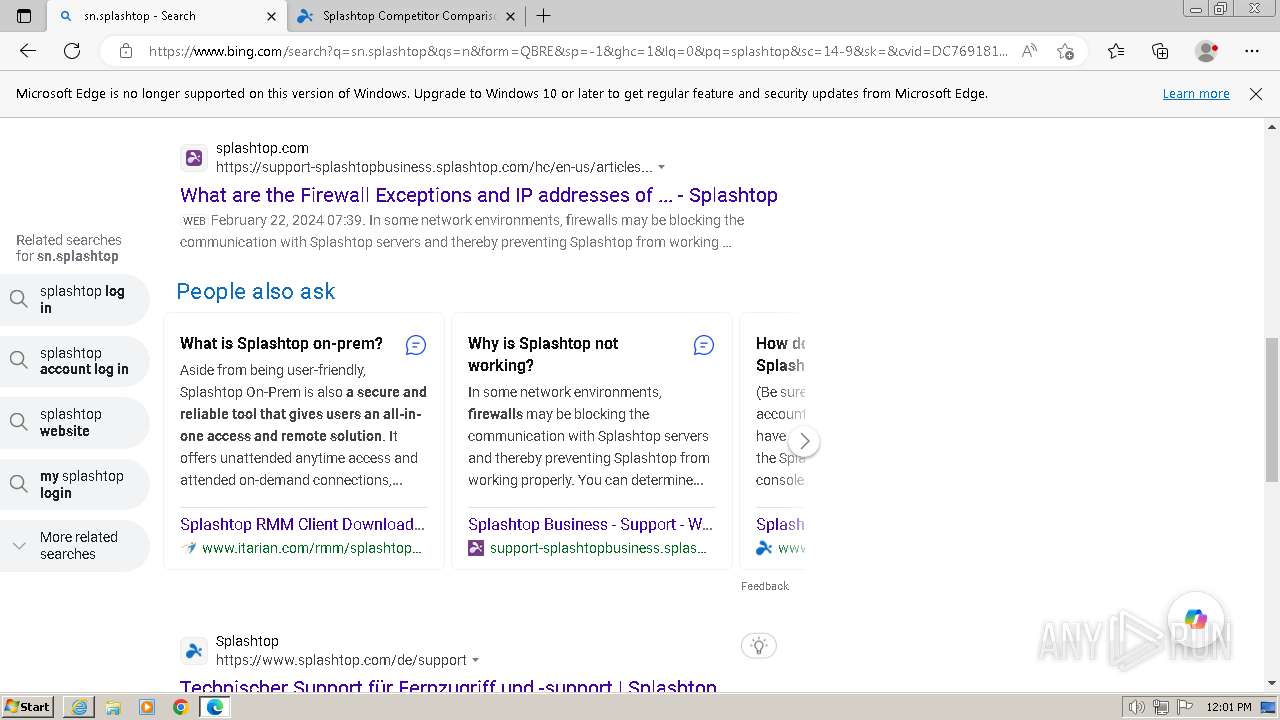Search related 'splashtop log in'
Screen dimensions: 1280x720
(x=75, y=300)
